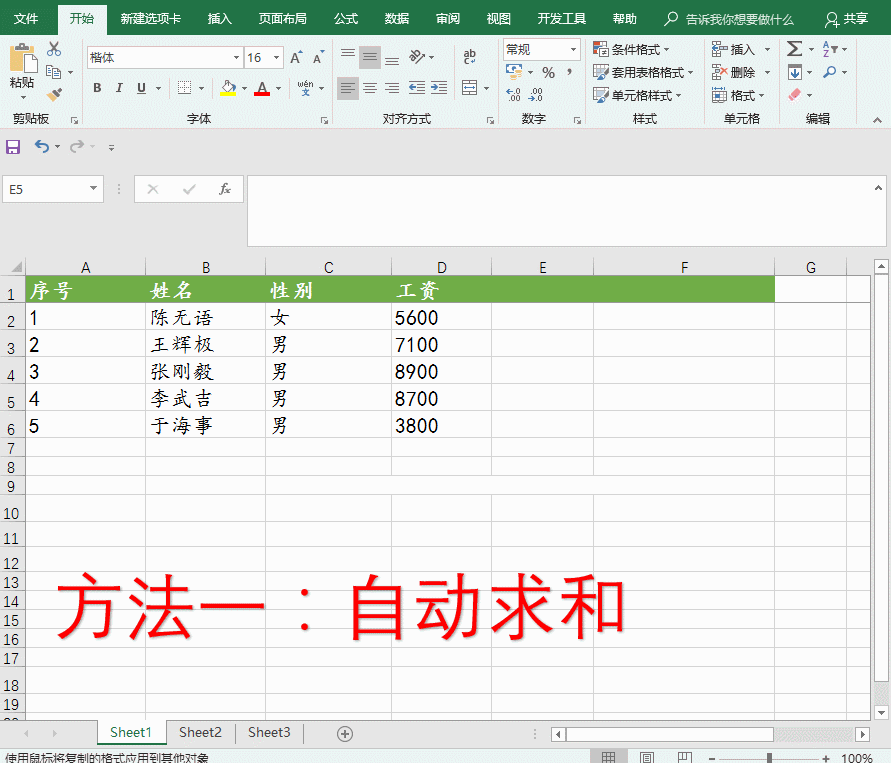Collapse the ribbon
Image resolution: width=891 pixels, height=763 pixels.
click(x=877, y=120)
